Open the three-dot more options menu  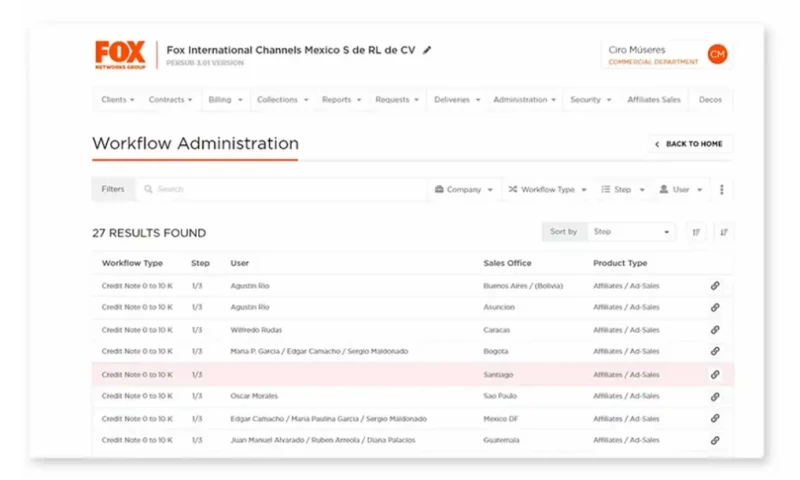coord(722,189)
